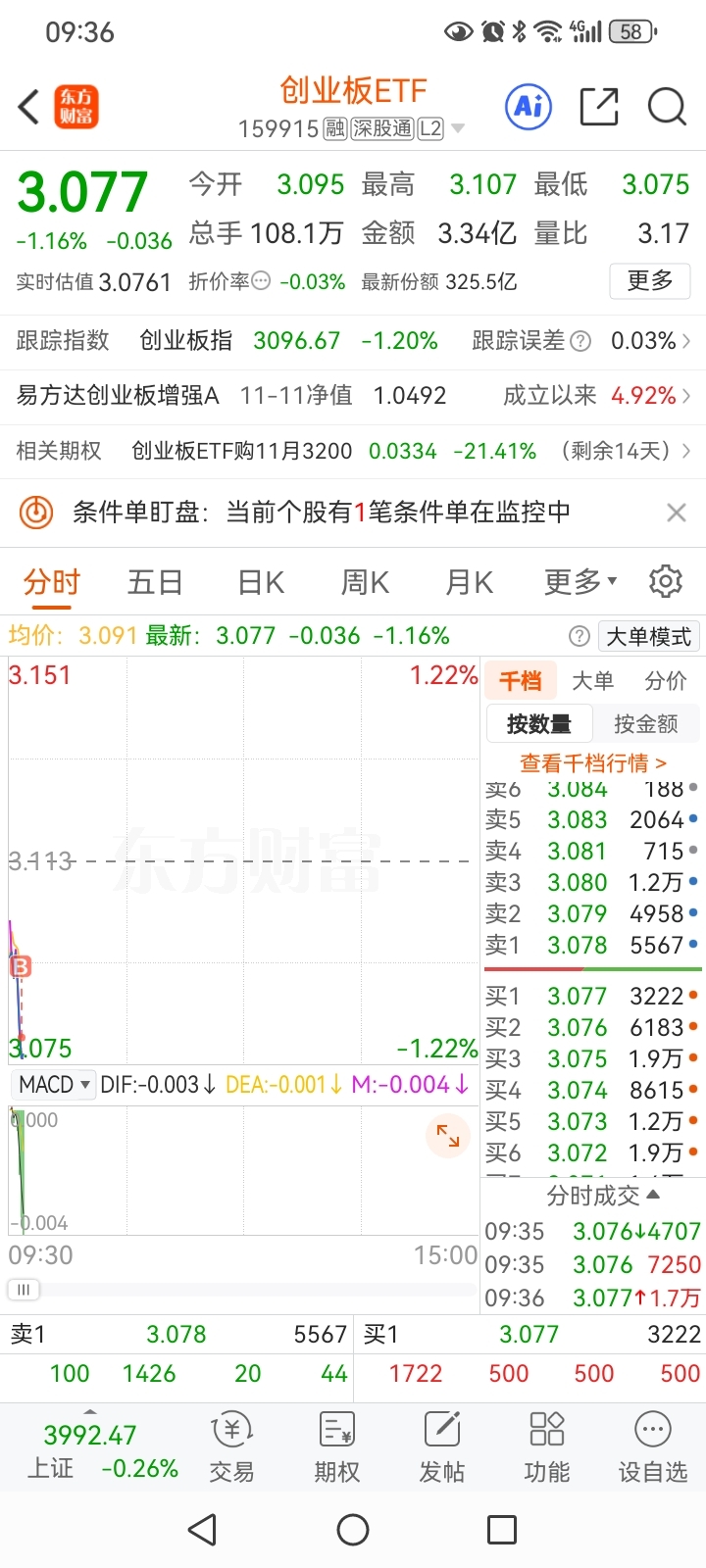Expand 跟踪指数 row chevron
This screenshot has width=706, height=1568.
click(x=686, y=341)
